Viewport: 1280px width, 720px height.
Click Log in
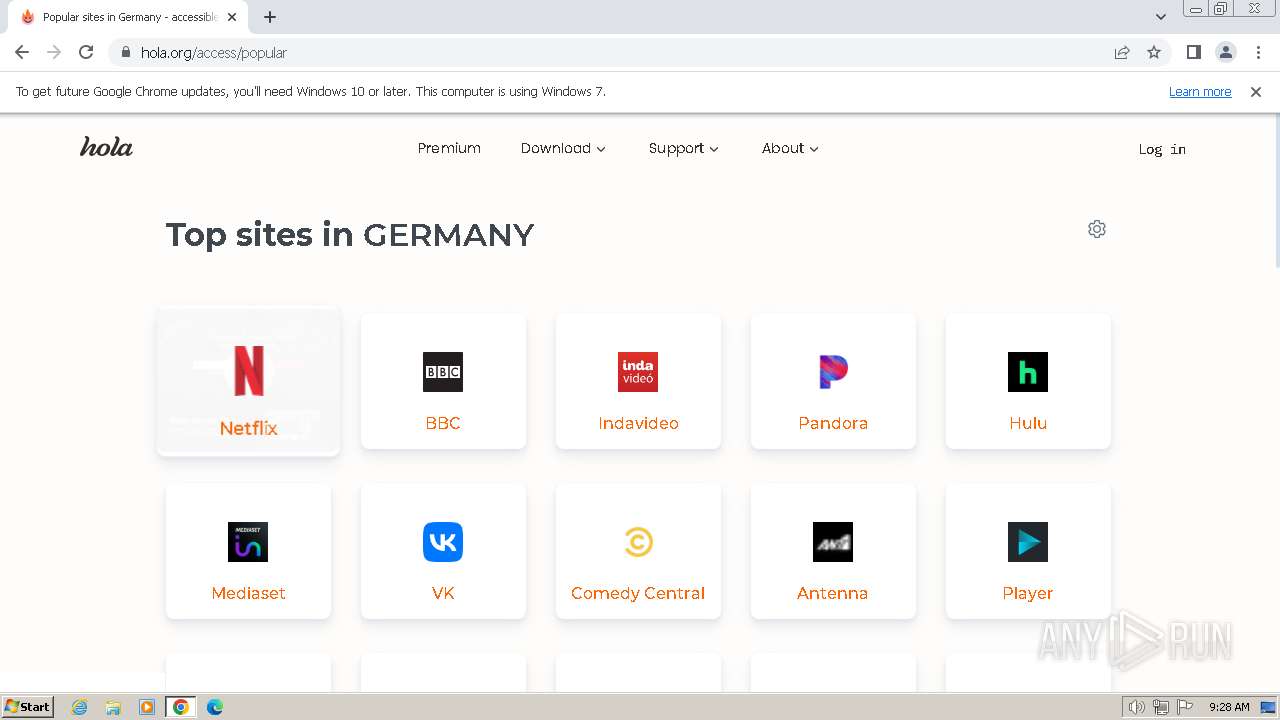(1162, 149)
